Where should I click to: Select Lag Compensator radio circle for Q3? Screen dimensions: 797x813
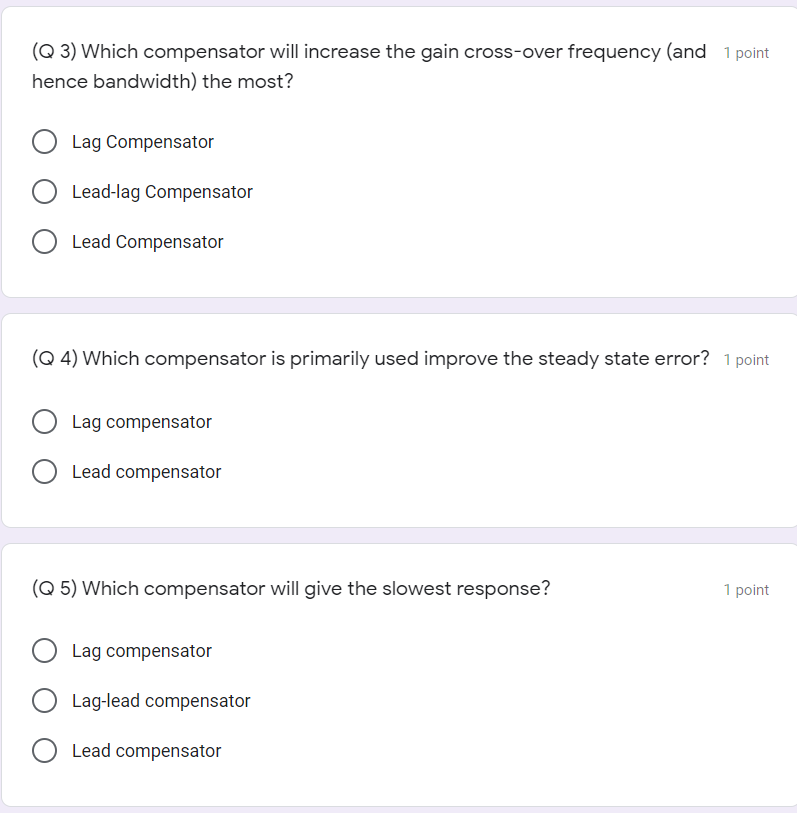tap(45, 142)
